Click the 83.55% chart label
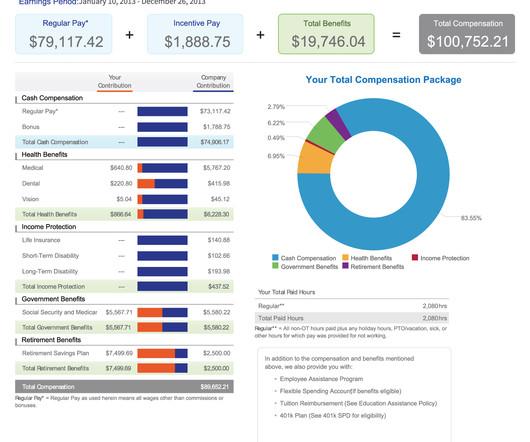This screenshot has height=442, width=530. (x=471, y=218)
